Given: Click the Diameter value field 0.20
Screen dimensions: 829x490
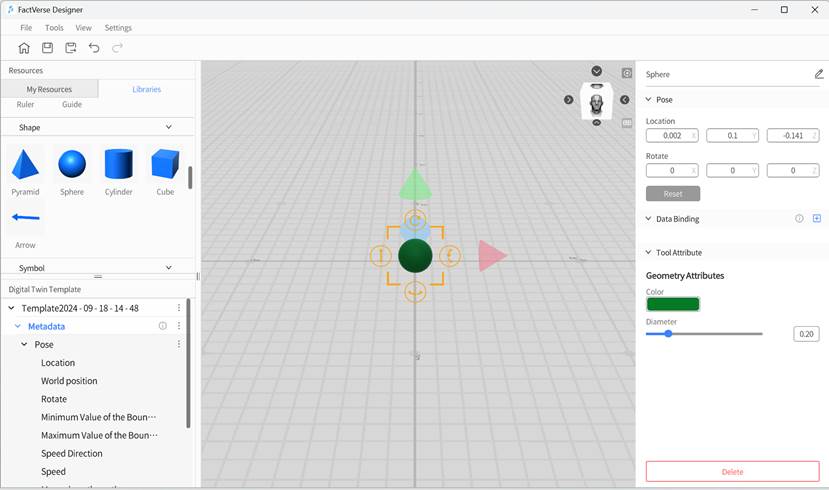Looking at the screenshot, I should pyautogui.click(x=806, y=334).
